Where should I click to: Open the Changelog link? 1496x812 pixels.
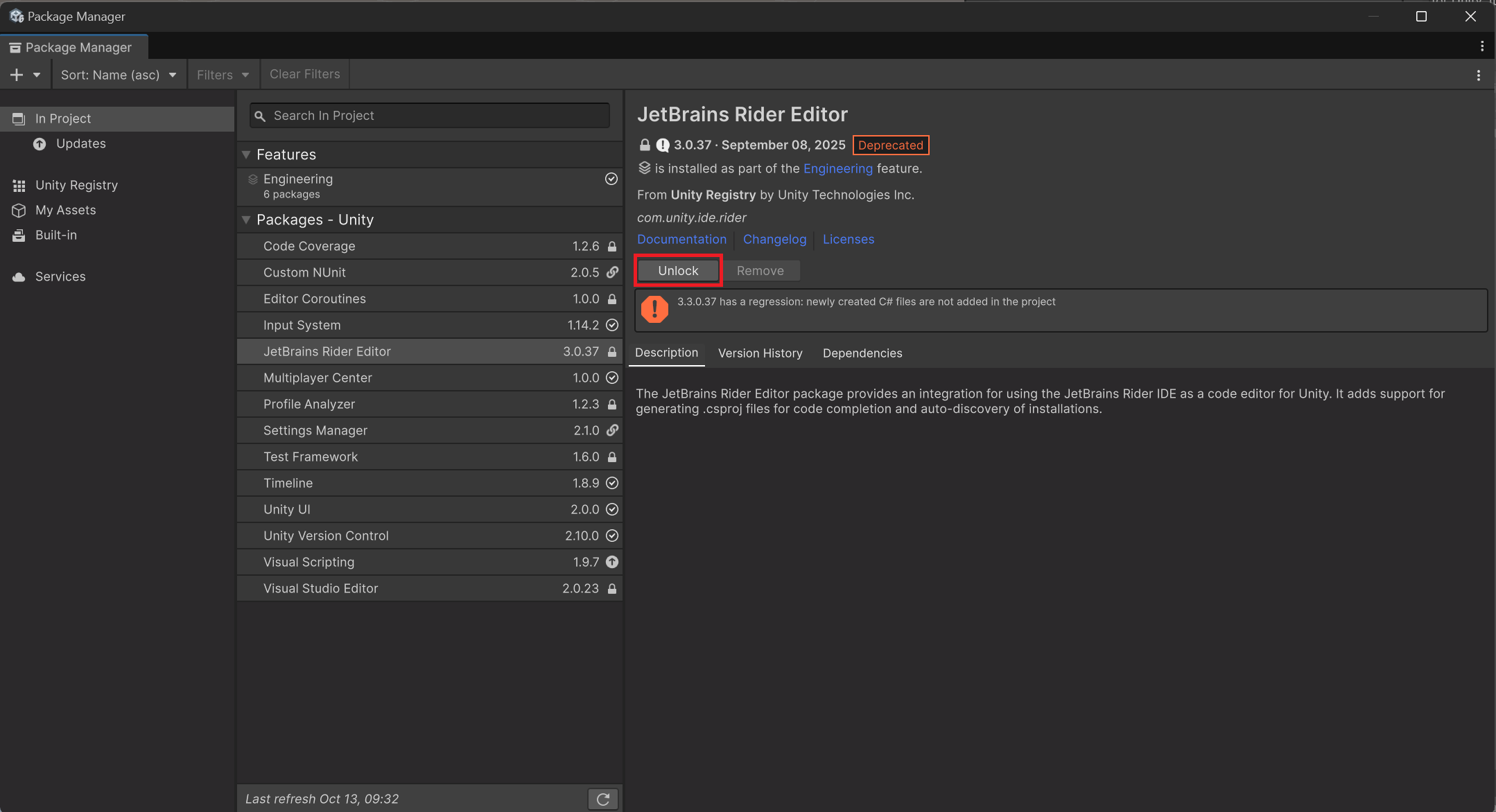pyautogui.click(x=774, y=239)
